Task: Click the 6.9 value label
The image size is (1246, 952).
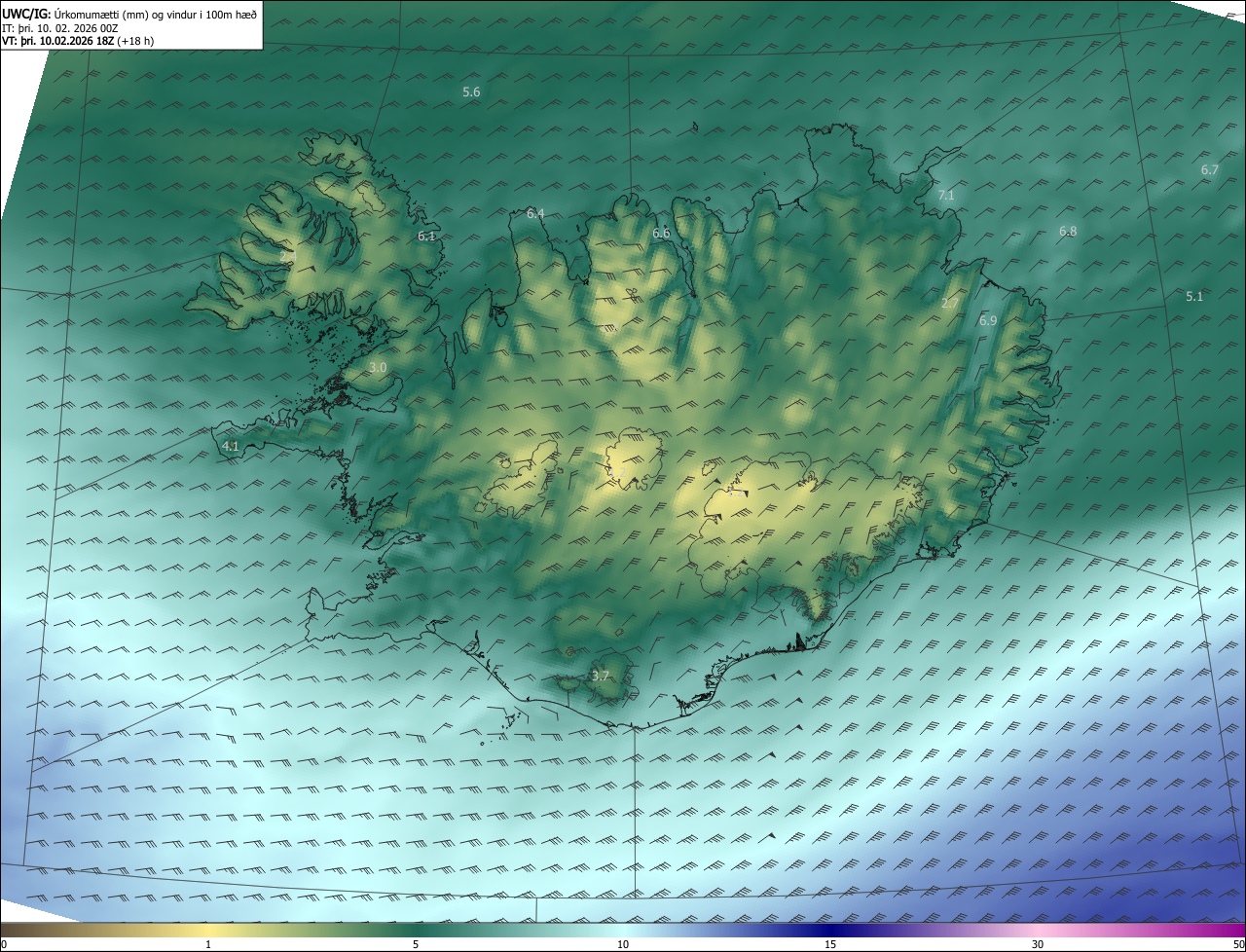Action: point(988,320)
